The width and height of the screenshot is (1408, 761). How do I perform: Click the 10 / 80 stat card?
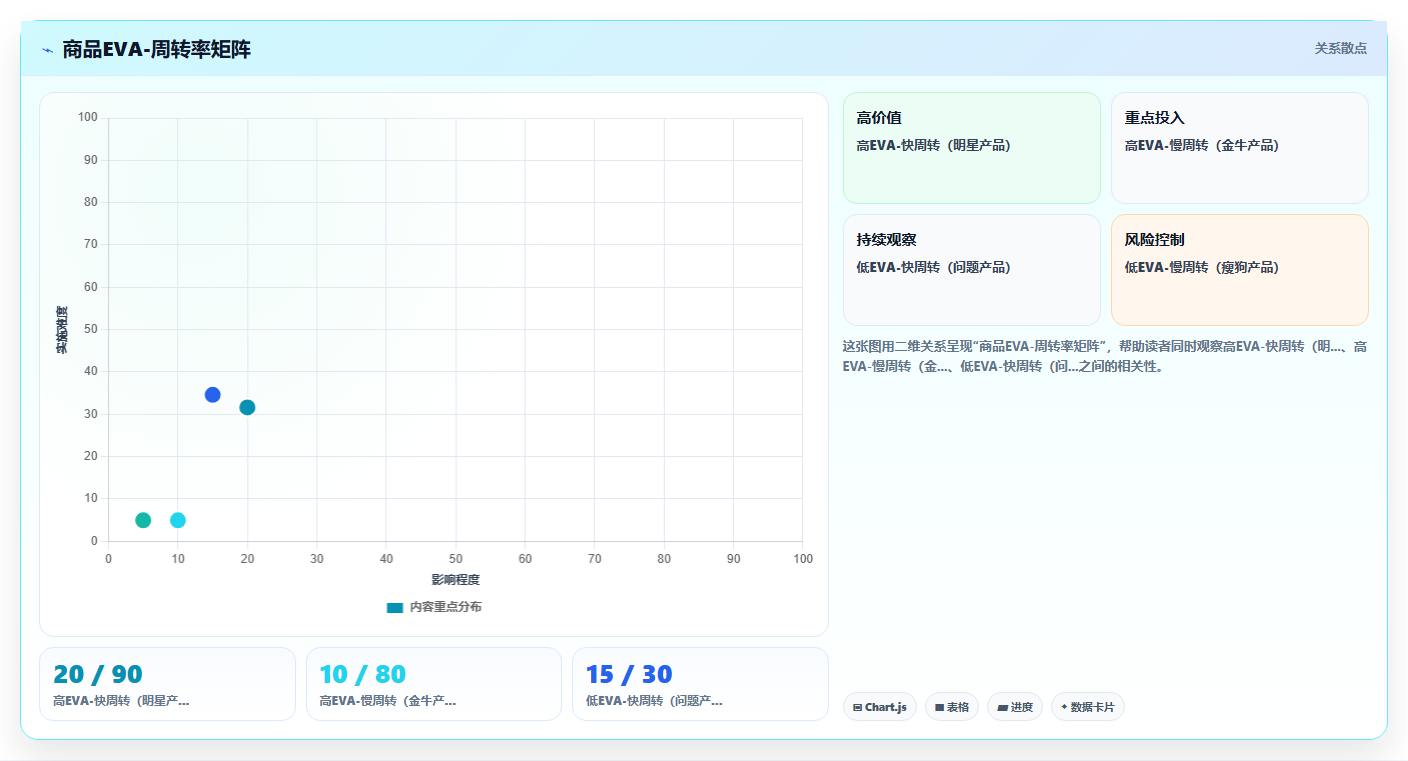pos(434,684)
